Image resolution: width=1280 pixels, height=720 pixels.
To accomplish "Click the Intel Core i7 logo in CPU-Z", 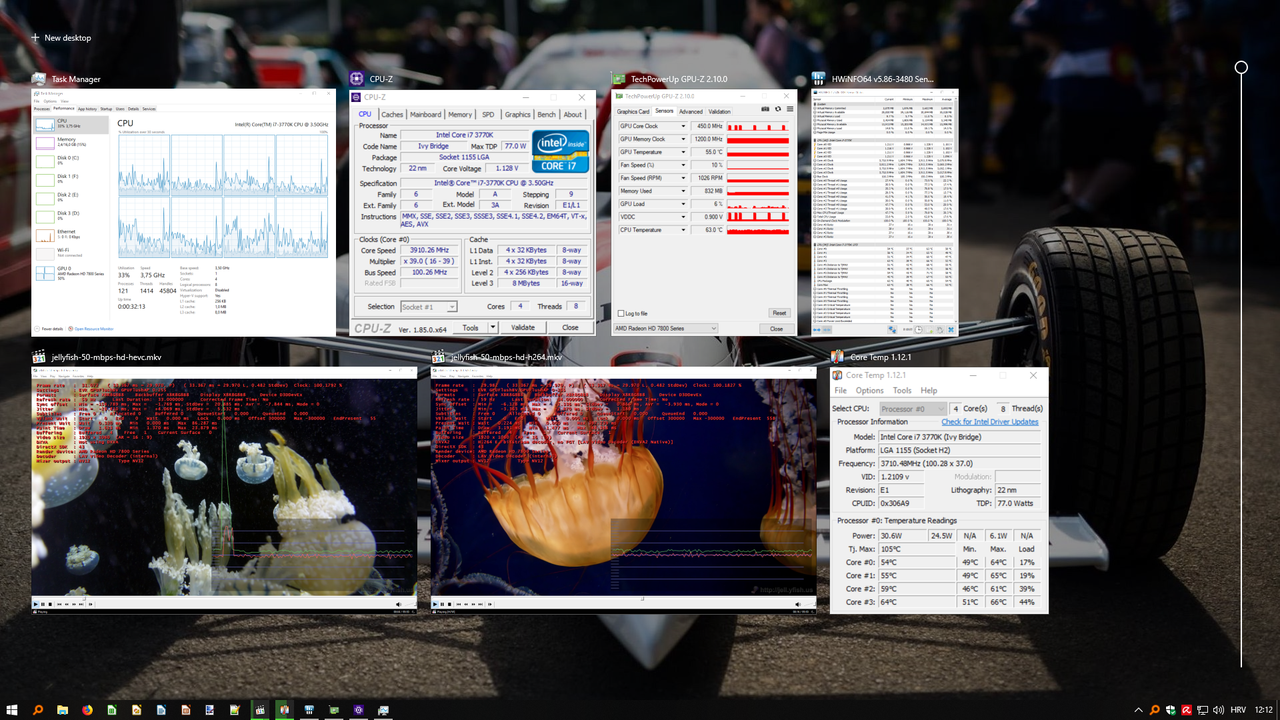I will tap(560, 150).
